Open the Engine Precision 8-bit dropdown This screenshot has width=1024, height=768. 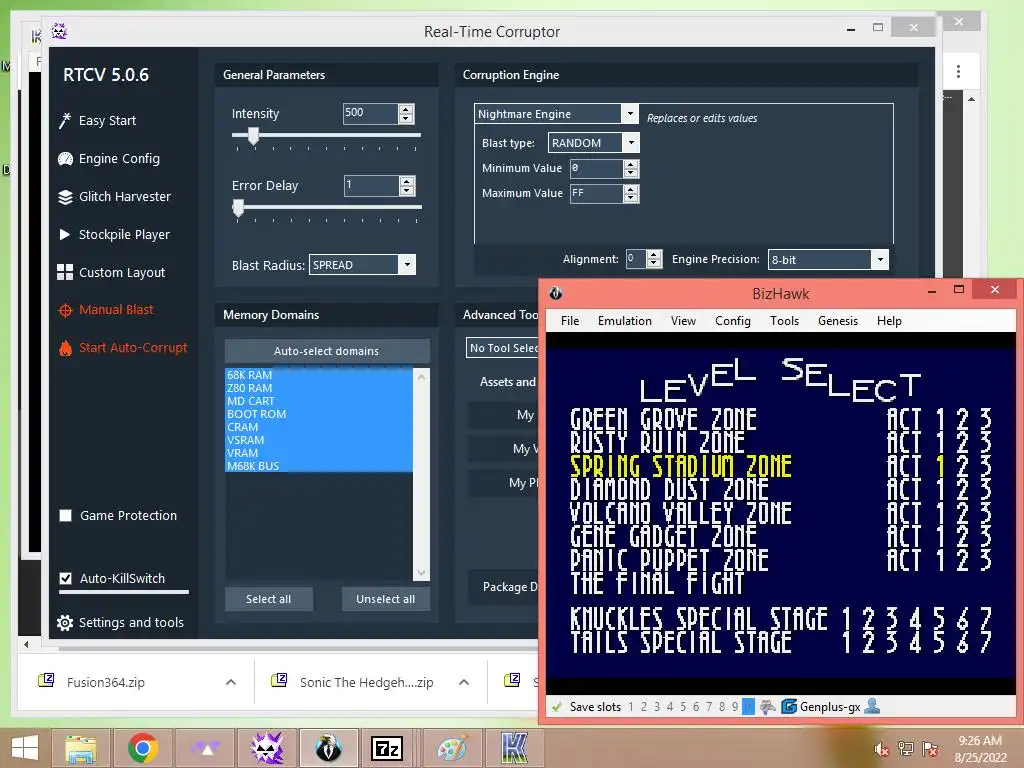click(880, 259)
